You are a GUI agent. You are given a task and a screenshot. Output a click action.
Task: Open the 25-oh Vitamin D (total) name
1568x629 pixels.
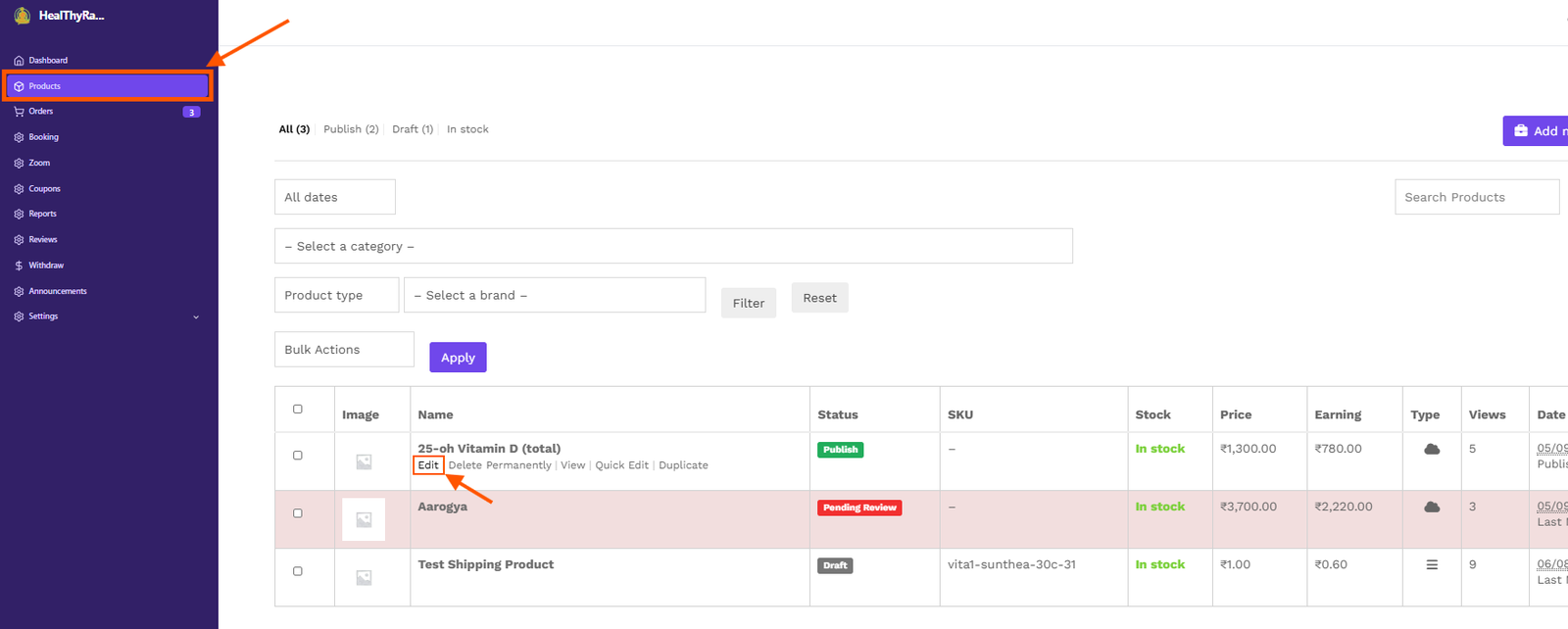click(489, 449)
